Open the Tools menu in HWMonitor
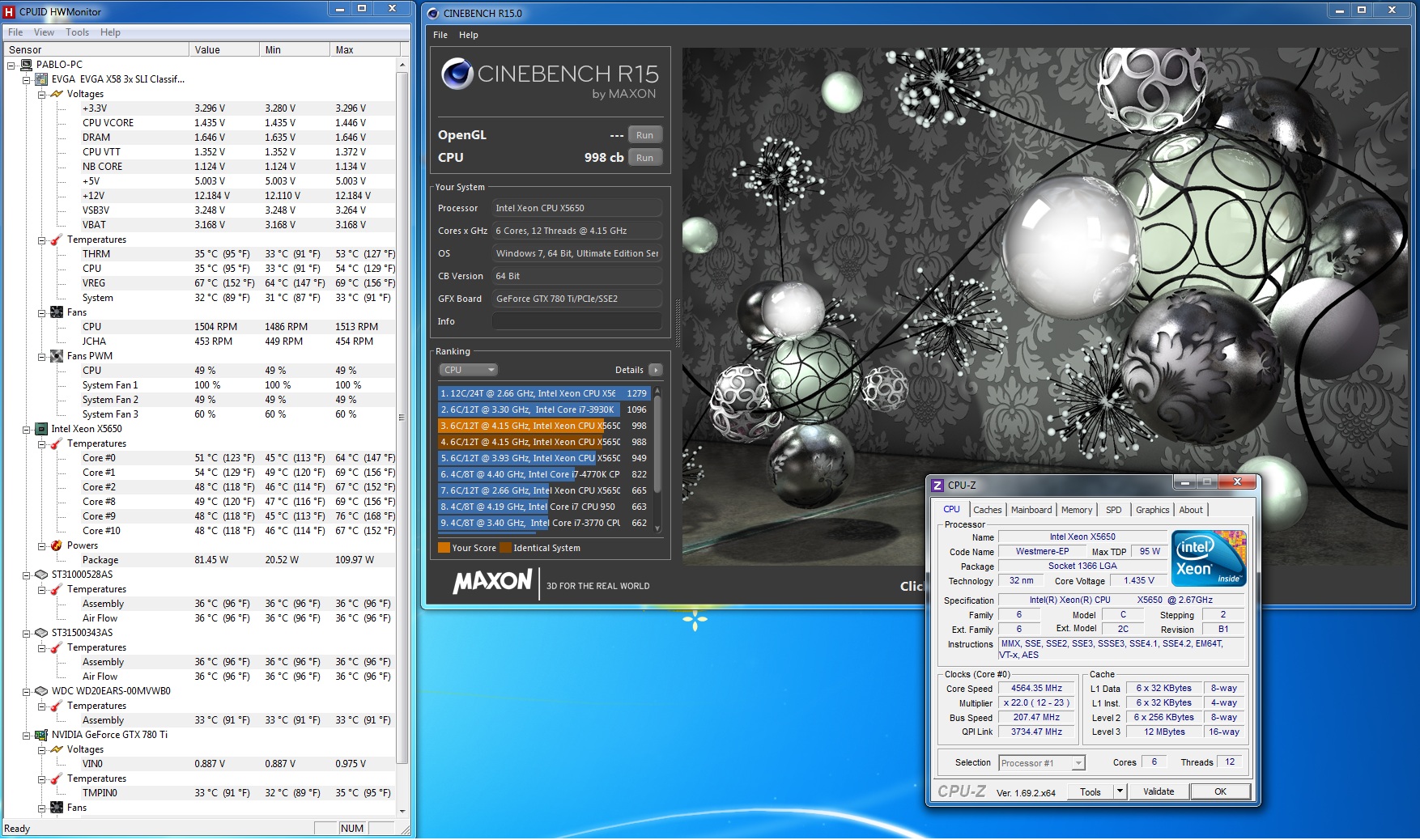Viewport: 1420px width, 840px height. pos(77,32)
